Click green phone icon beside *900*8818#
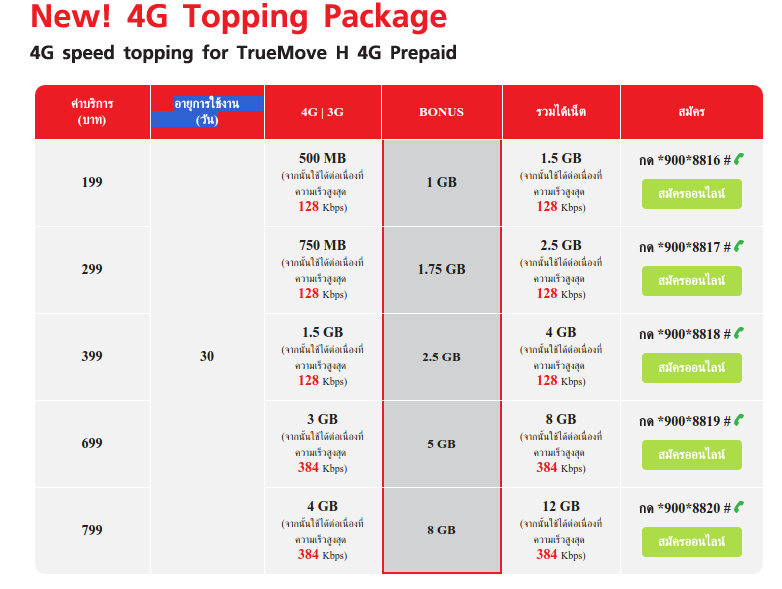 [739, 333]
